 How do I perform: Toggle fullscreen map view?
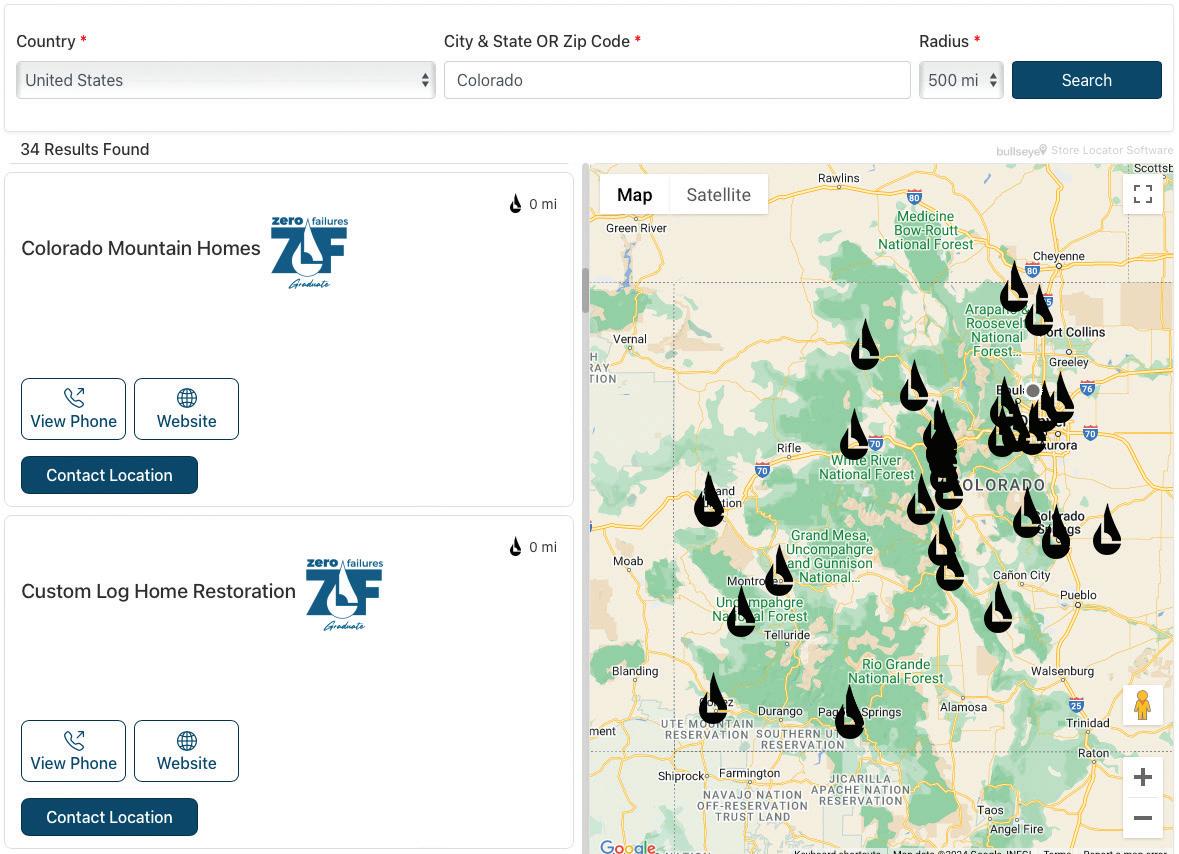pyautogui.click(x=1142, y=194)
